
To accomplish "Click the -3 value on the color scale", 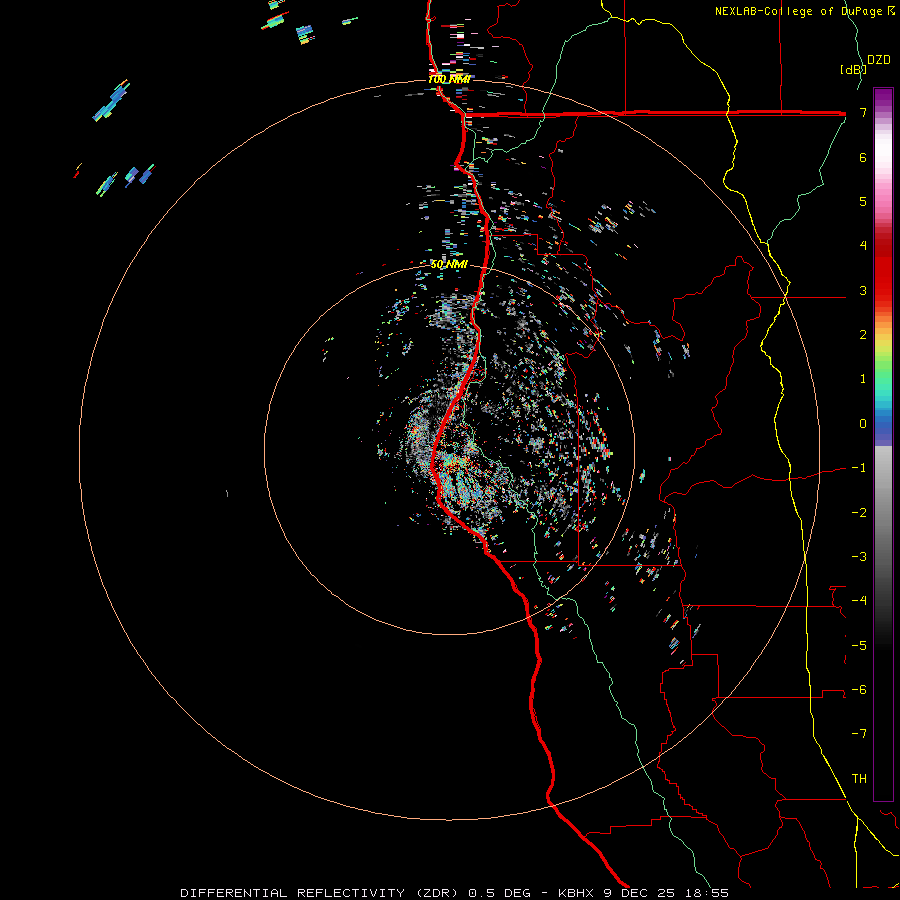I will click(x=859, y=557).
